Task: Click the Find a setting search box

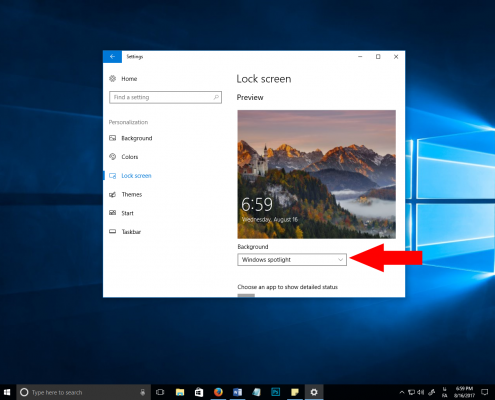Action: (x=165, y=97)
